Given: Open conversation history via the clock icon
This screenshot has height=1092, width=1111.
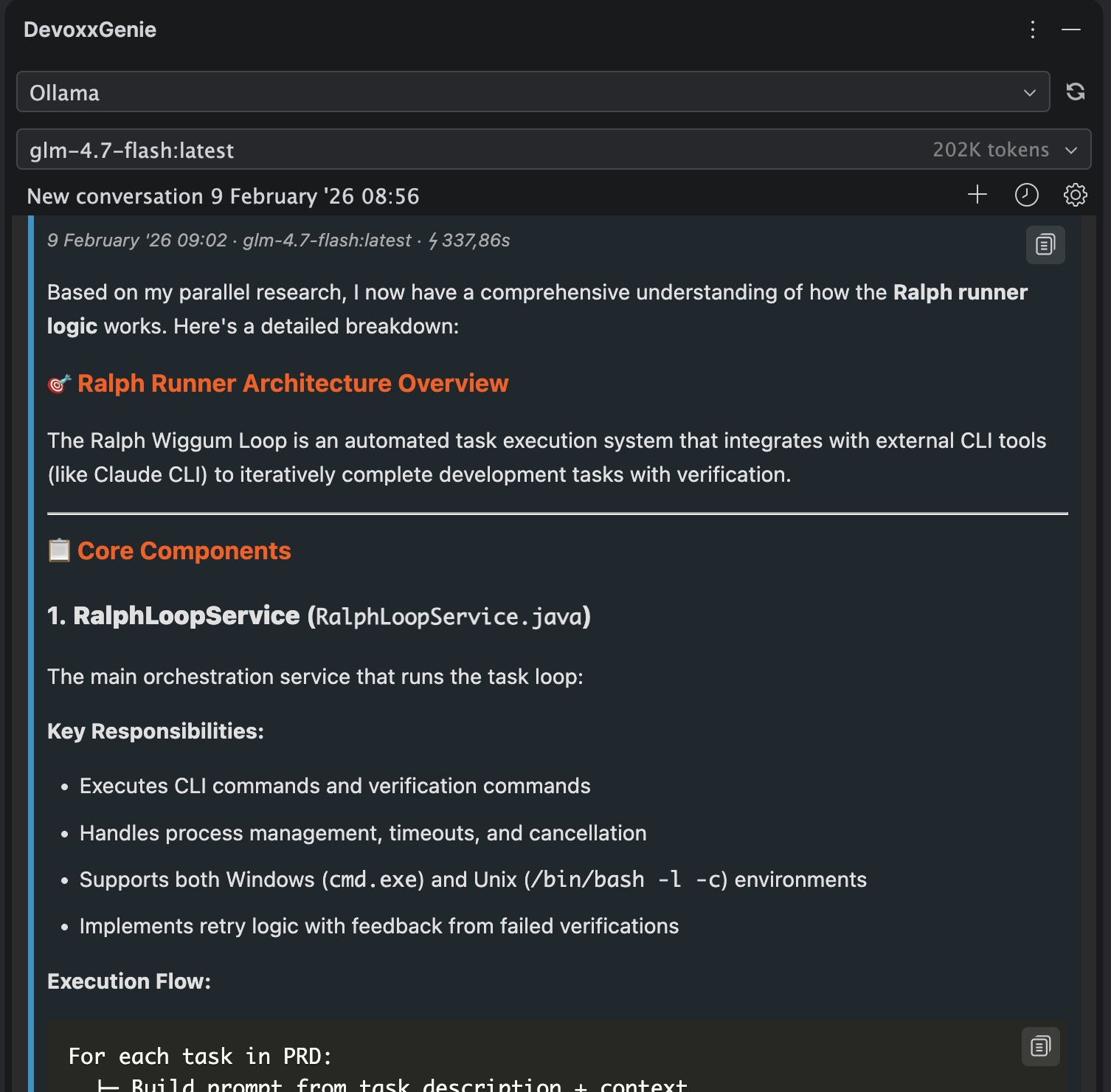Looking at the screenshot, I should [1026, 195].
